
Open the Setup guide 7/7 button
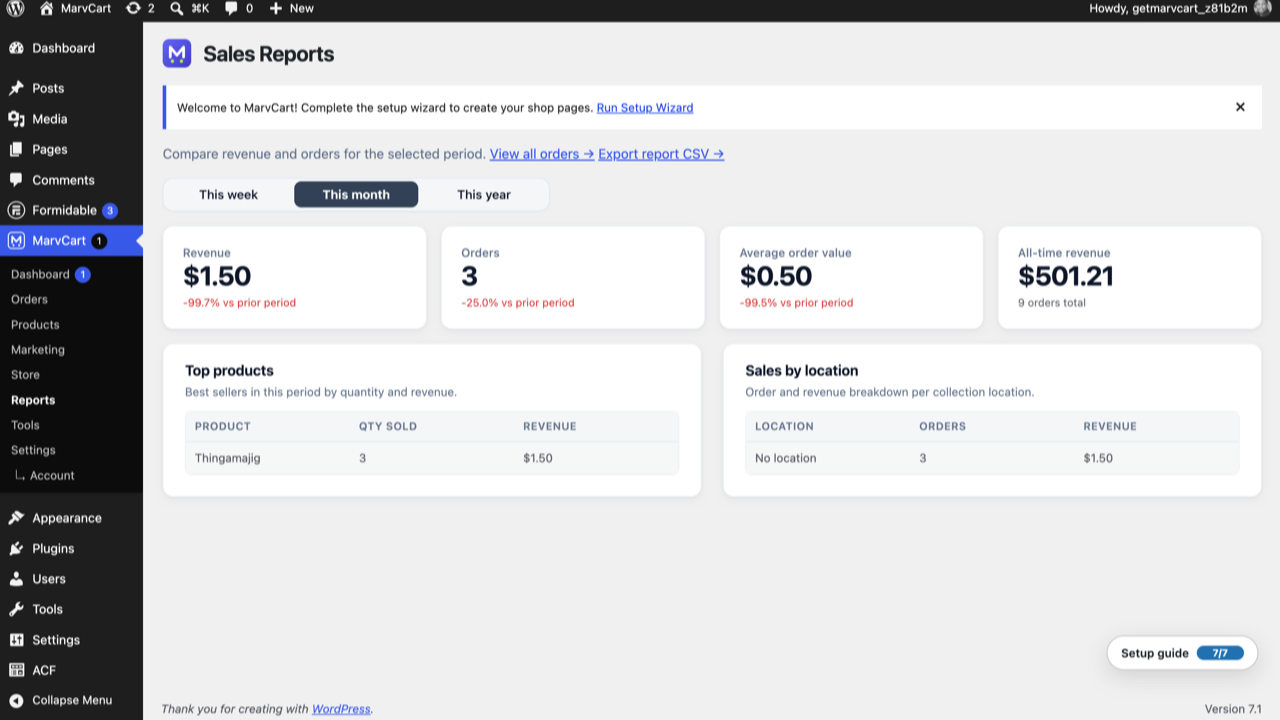[x=1182, y=653]
